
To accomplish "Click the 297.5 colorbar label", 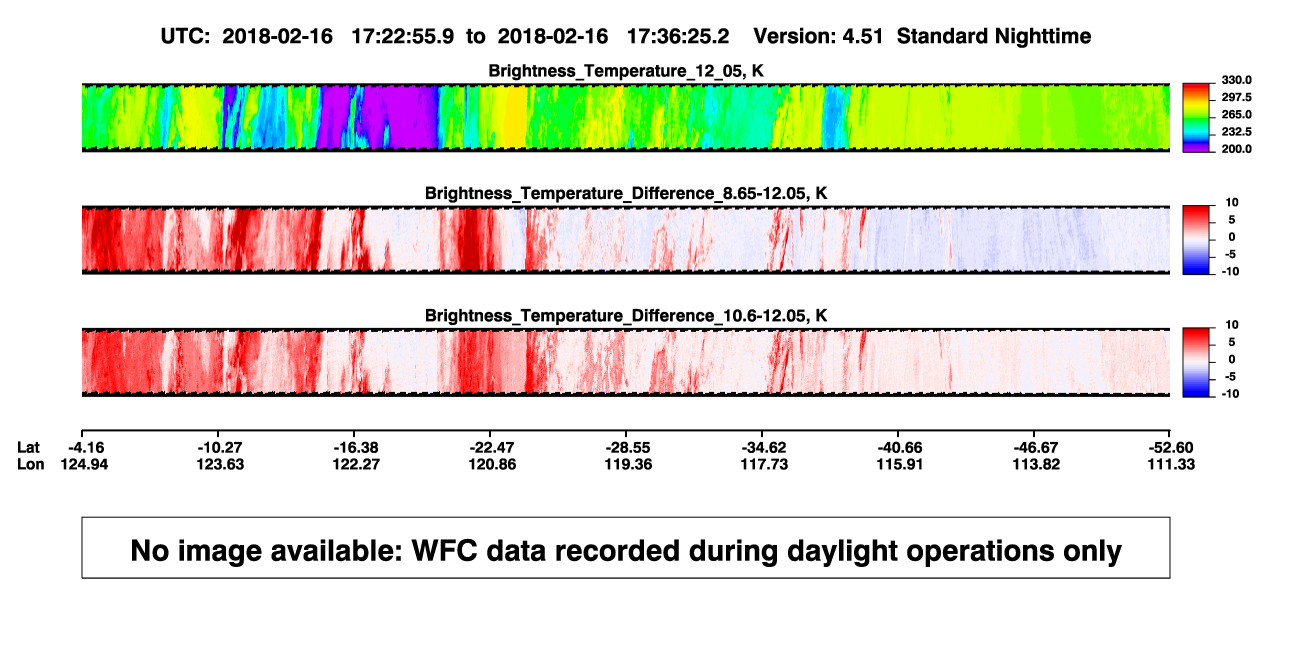I will coord(1235,98).
